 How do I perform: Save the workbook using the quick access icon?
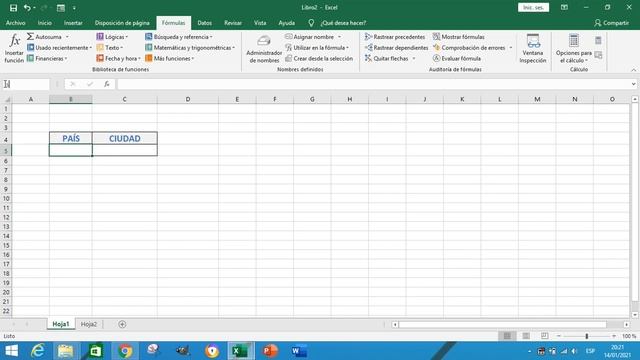[13, 8]
